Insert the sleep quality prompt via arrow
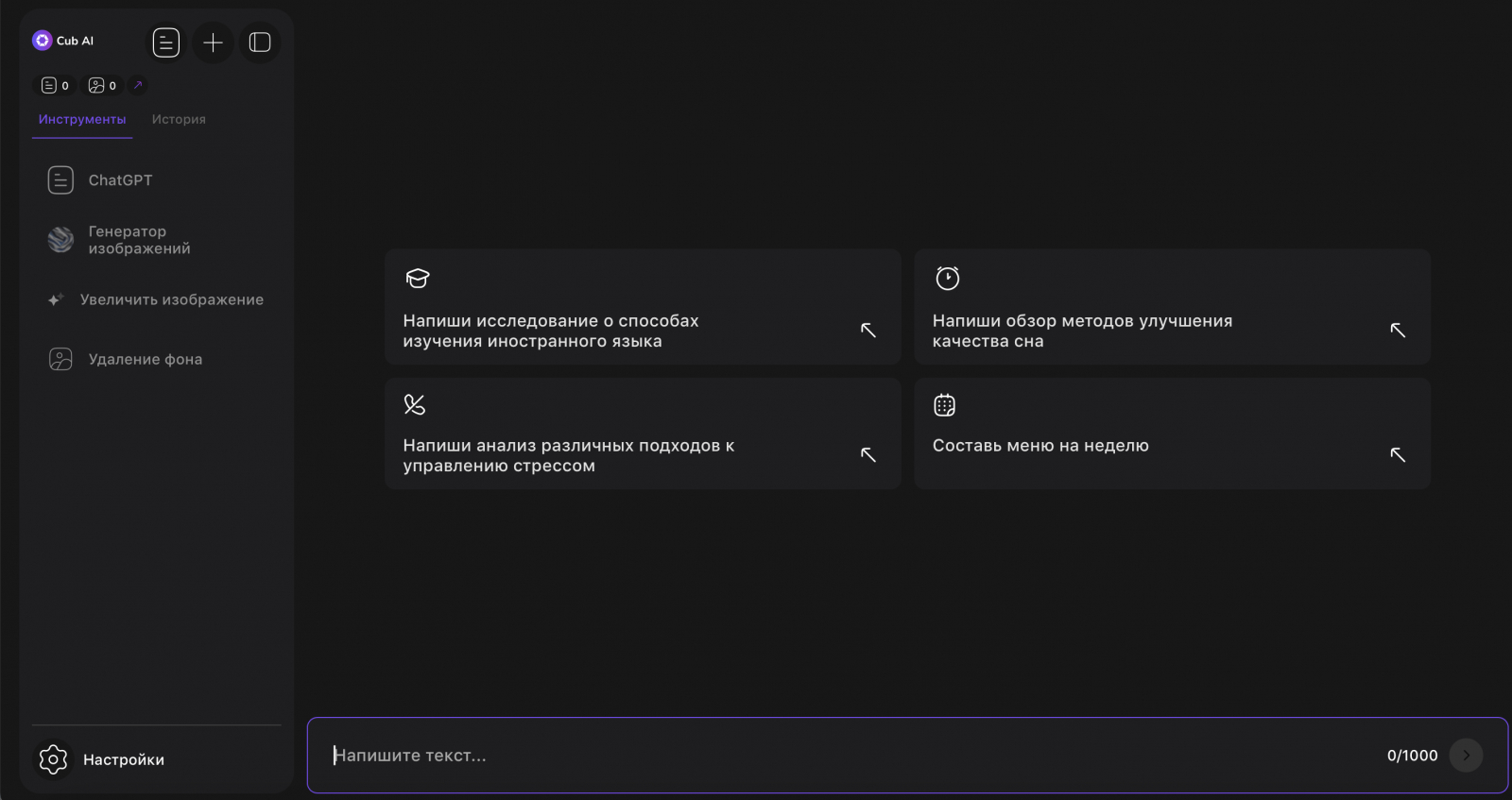 pos(1398,331)
